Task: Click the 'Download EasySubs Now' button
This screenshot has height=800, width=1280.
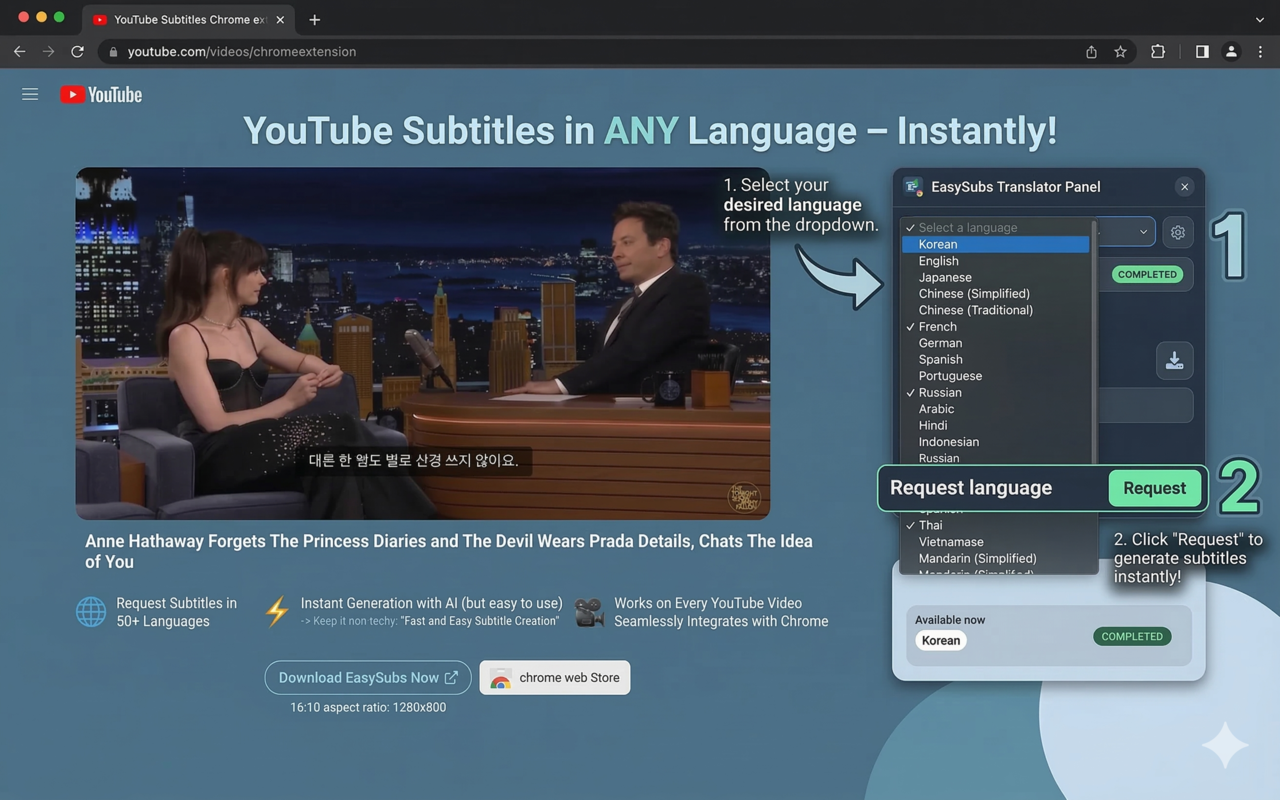Action: click(367, 677)
